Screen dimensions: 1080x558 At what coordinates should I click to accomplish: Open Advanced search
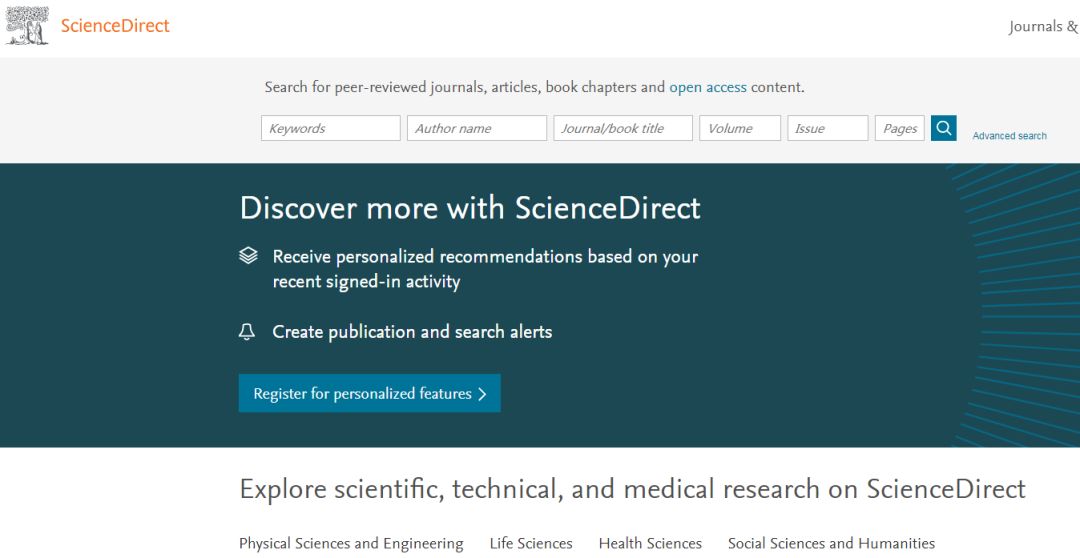point(1010,136)
